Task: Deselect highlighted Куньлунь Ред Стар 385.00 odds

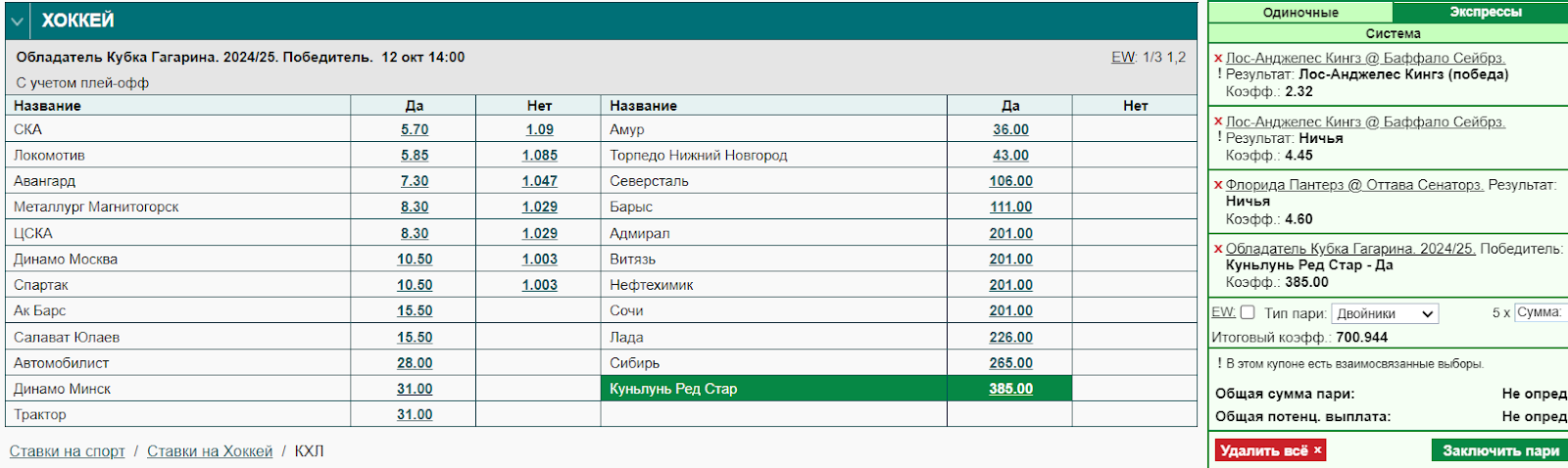Action: (x=1010, y=389)
